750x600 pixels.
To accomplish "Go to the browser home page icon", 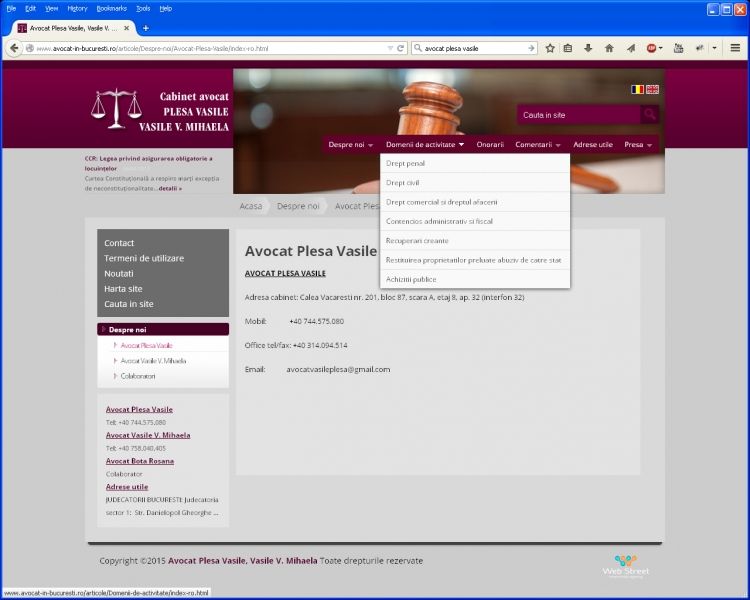I will (x=609, y=48).
